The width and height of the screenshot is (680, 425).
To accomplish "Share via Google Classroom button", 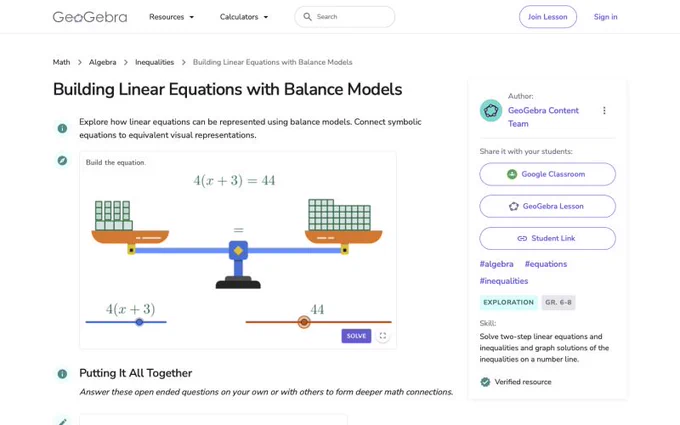I will 547,174.
